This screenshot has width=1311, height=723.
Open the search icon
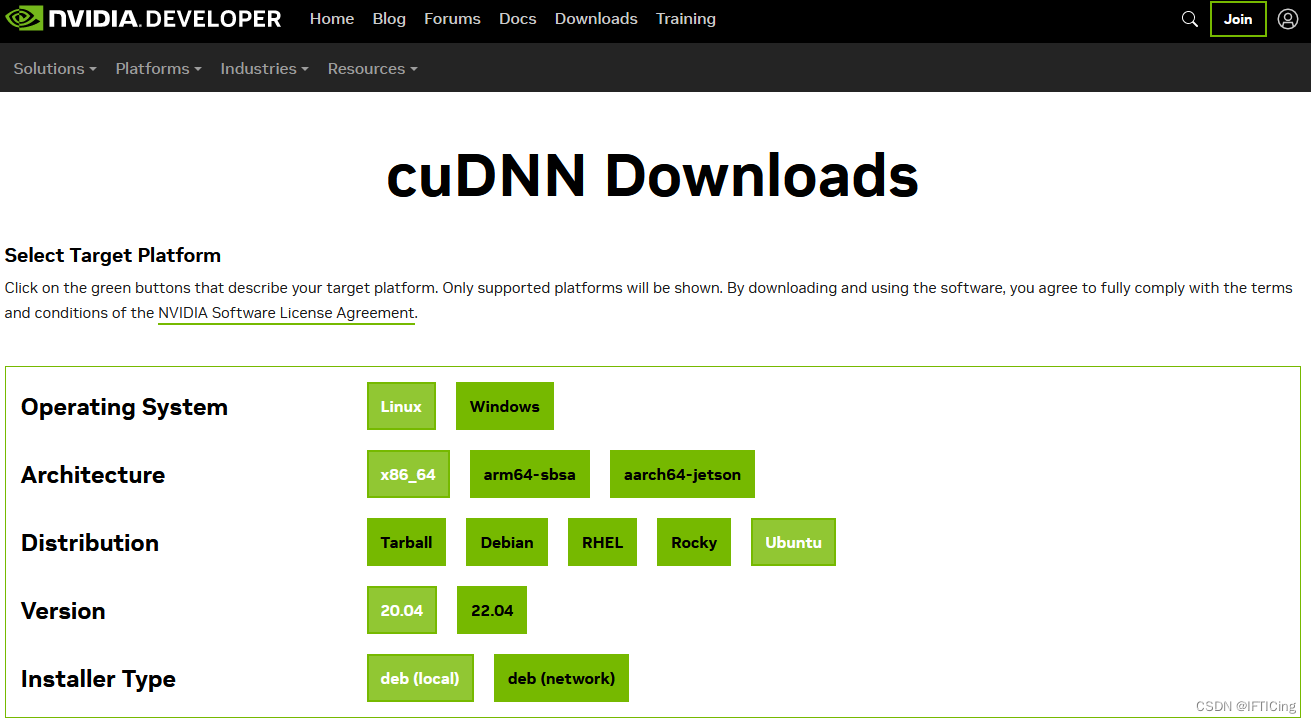point(1189,18)
